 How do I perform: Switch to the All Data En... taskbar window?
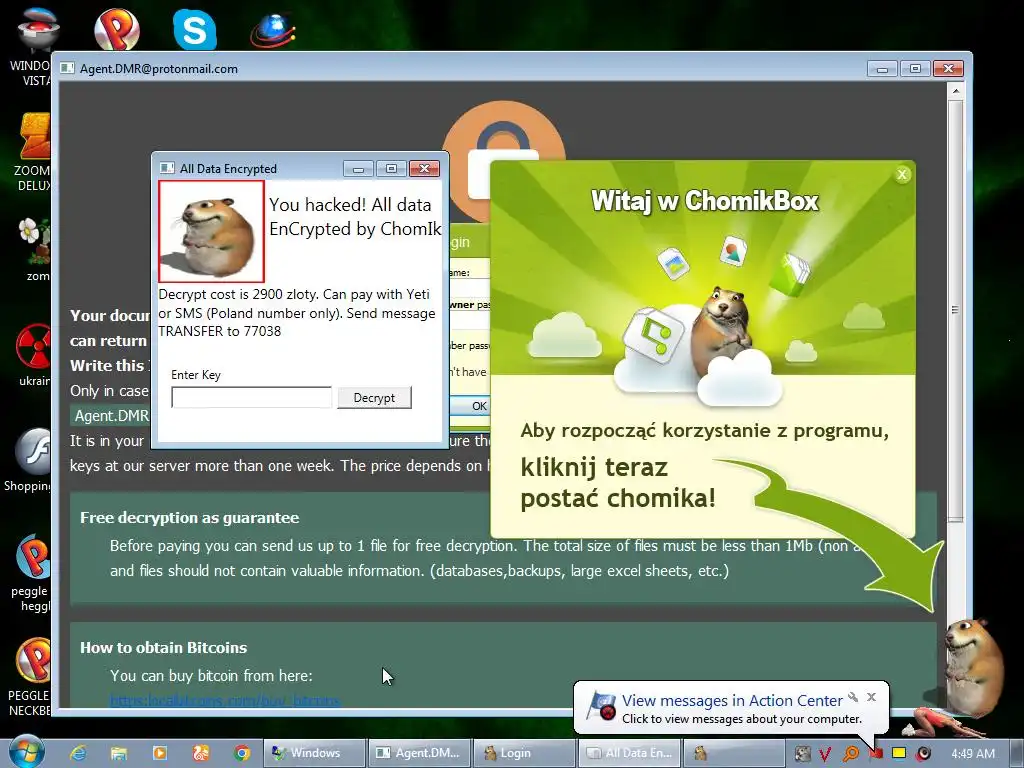click(x=629, y=753)
